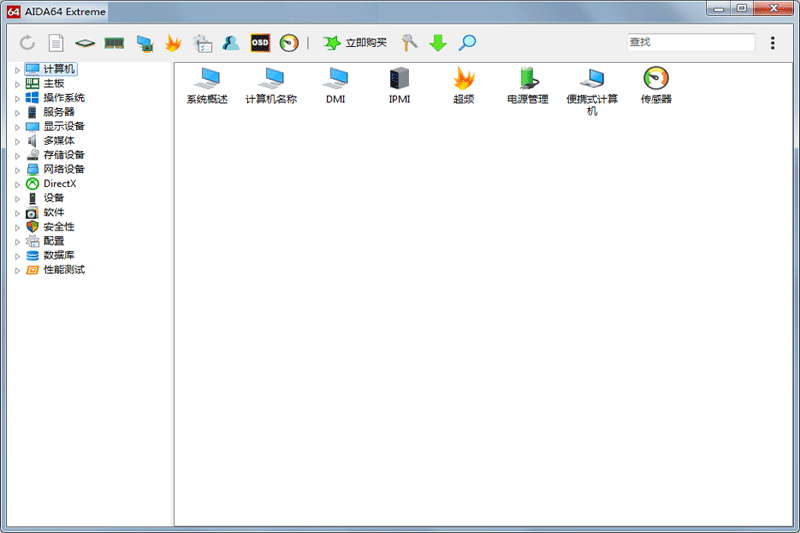The image size is (800, 533).
Task: Open 系统概述 in the main pane
Action: pyautogui.click(x=207, y=79)
